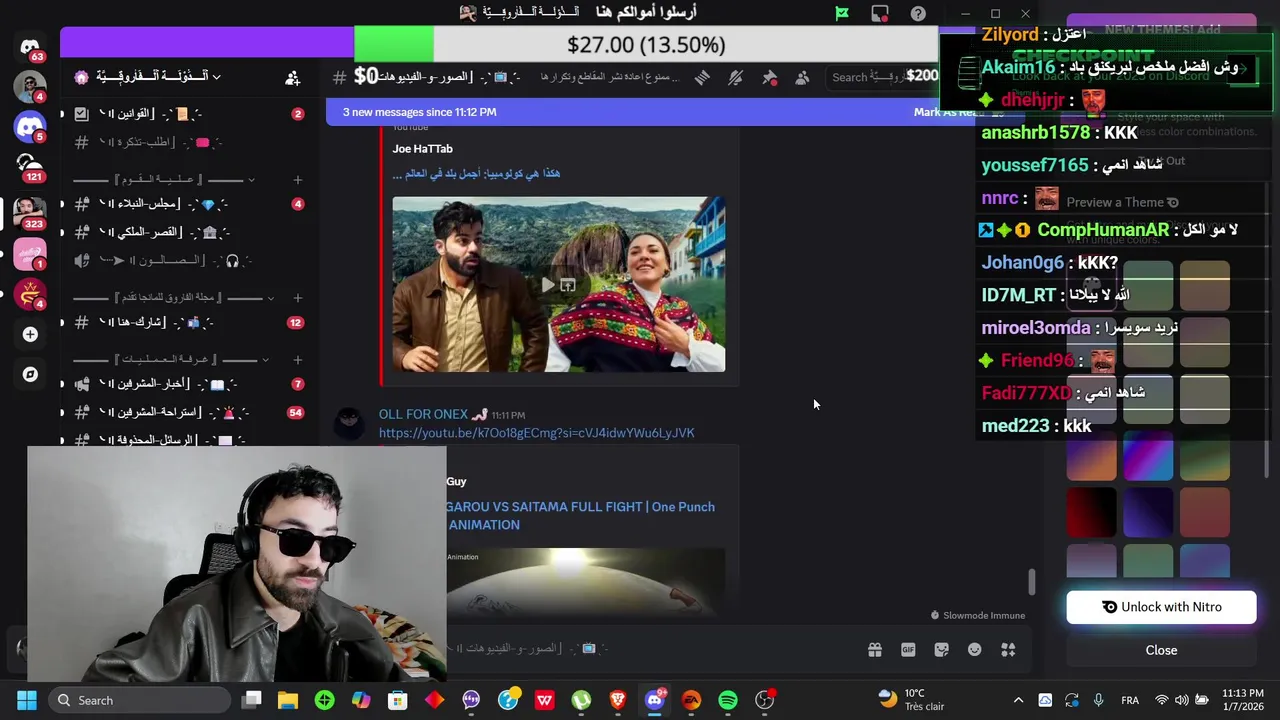1280x720 pixels.
Task: Select the orange-to-purple gradient theme swatch
Action: [x=1091, y=458]
